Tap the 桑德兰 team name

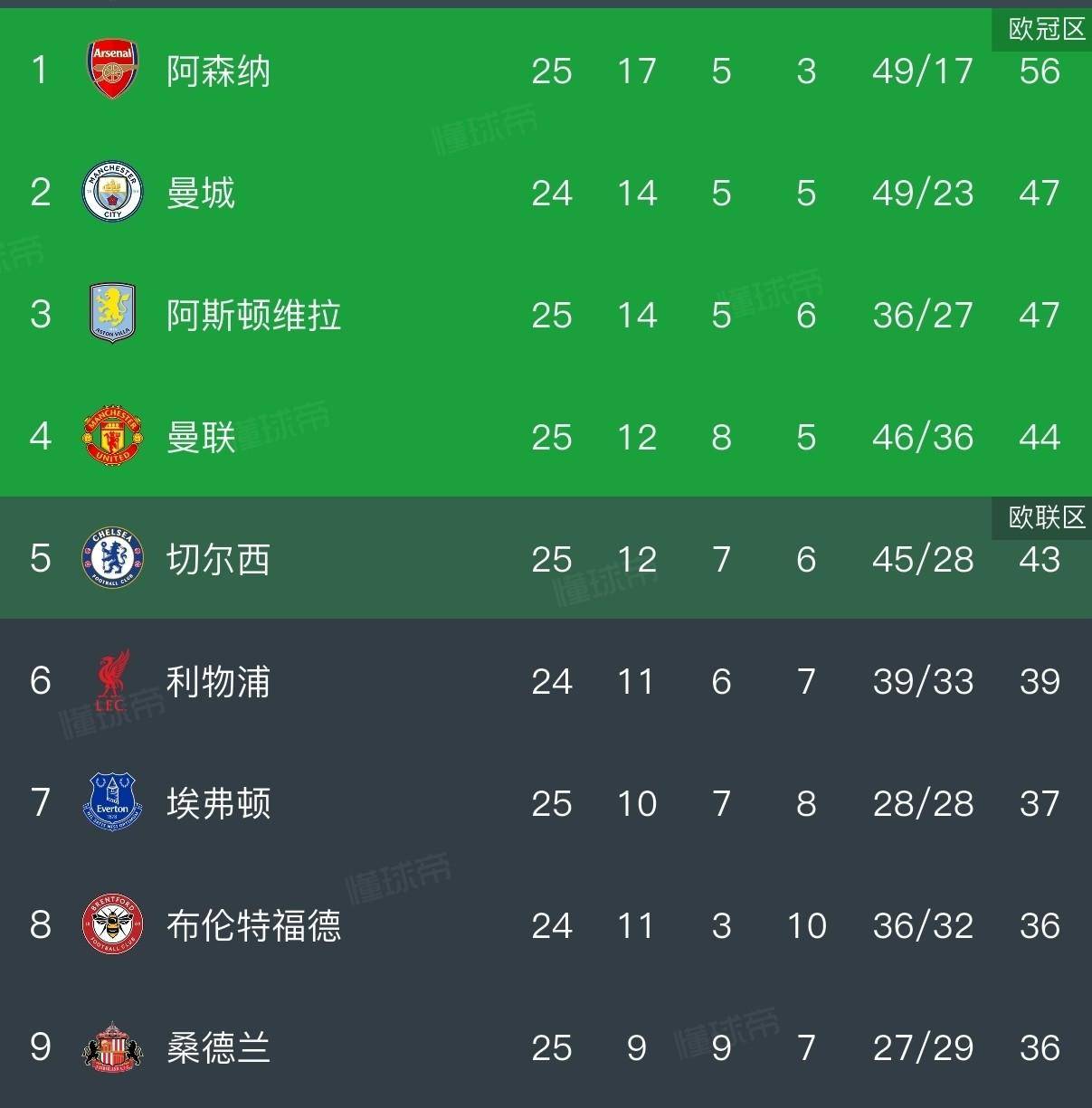click(x=218, y=1047)
